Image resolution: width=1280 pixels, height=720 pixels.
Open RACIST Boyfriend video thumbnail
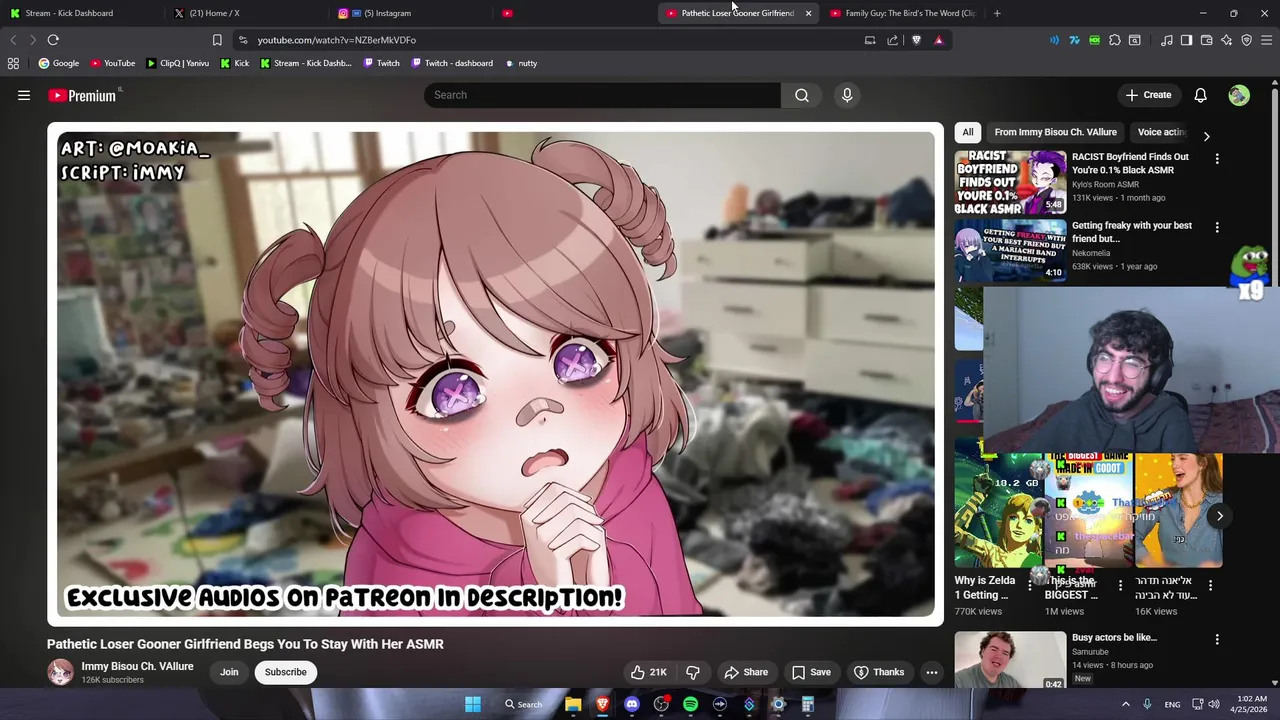(1010, 182)
